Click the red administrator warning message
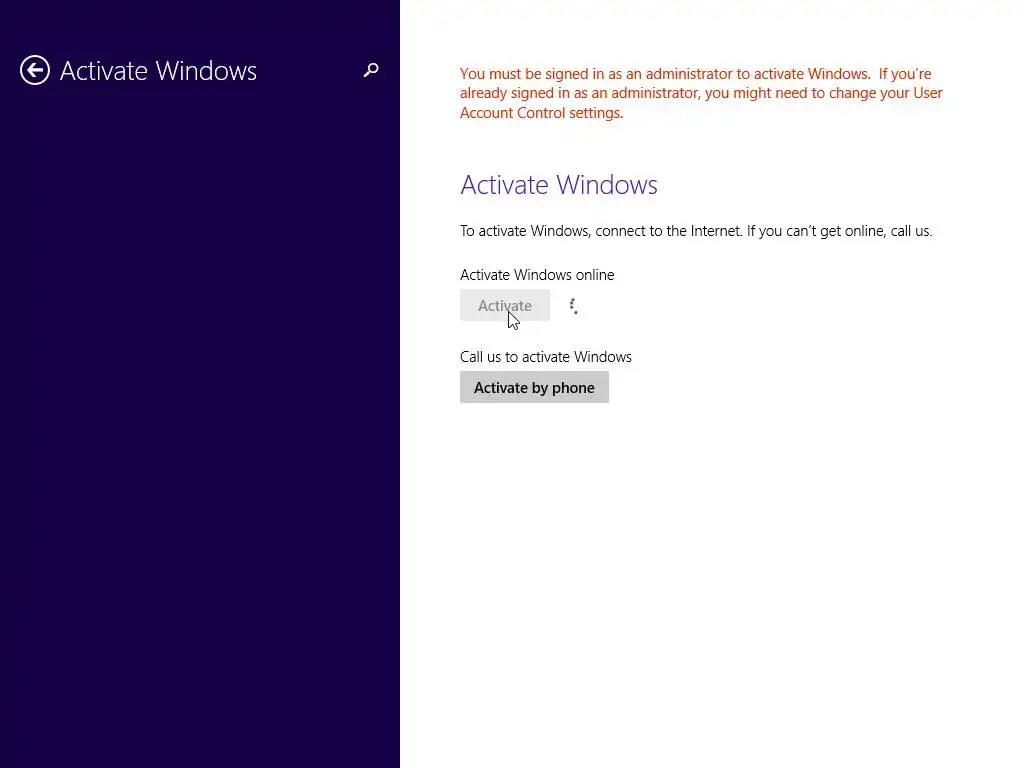Screen dimensions: 1024x768 pos(701,93)
